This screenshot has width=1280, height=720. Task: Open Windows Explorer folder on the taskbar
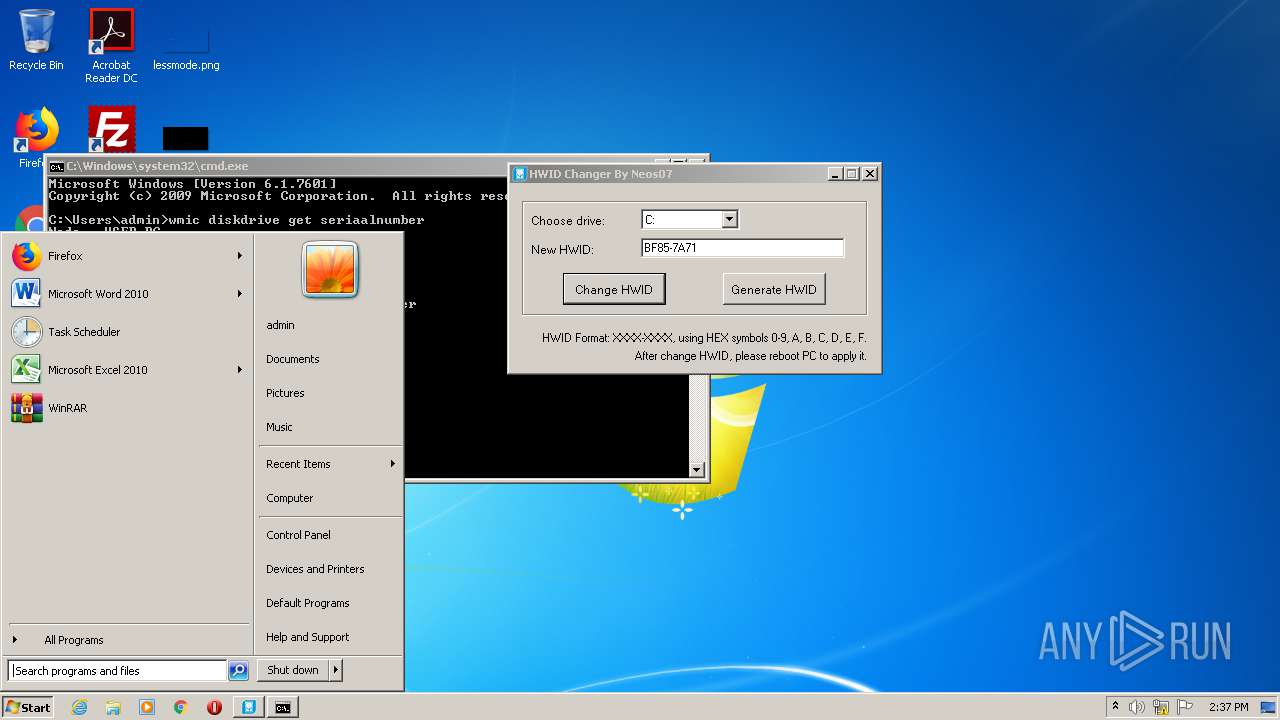113,707
